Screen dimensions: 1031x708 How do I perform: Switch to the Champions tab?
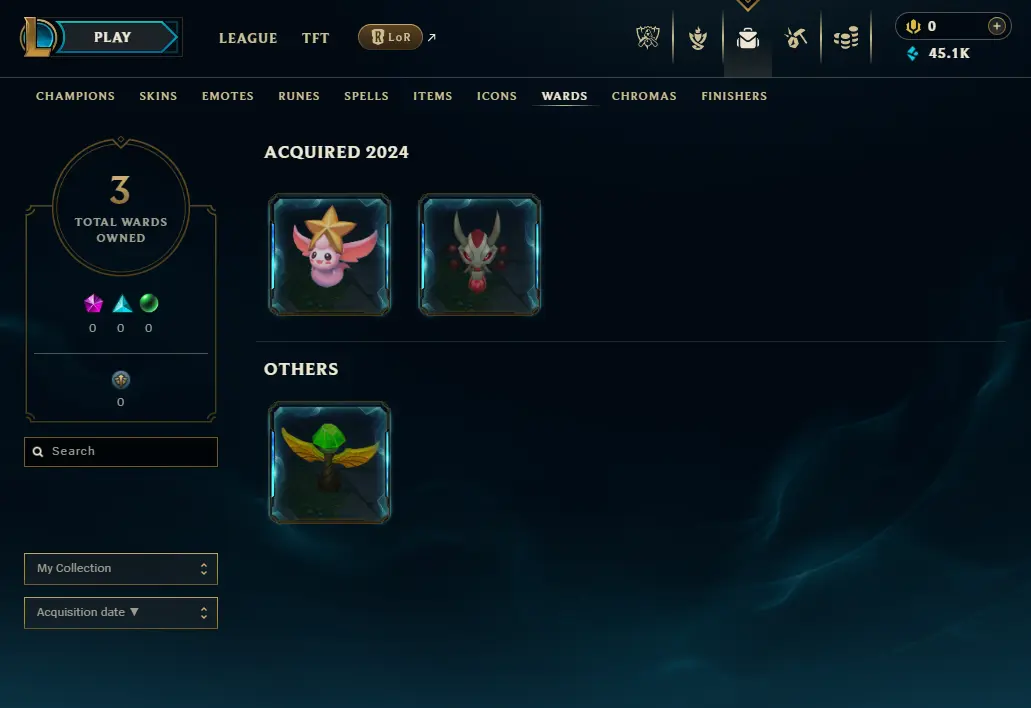click(x=76, y=96)
